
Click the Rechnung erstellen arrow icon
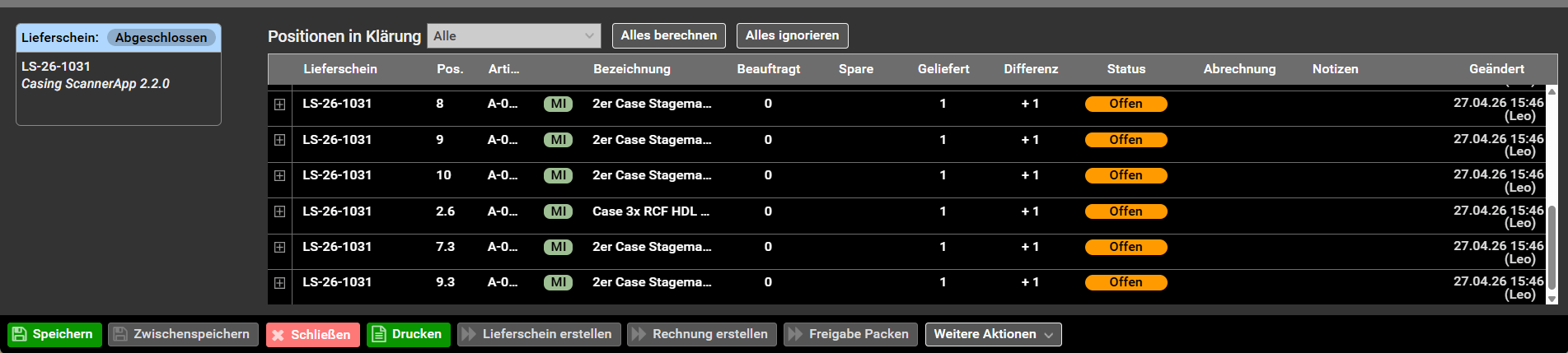[x=639, y=334]
